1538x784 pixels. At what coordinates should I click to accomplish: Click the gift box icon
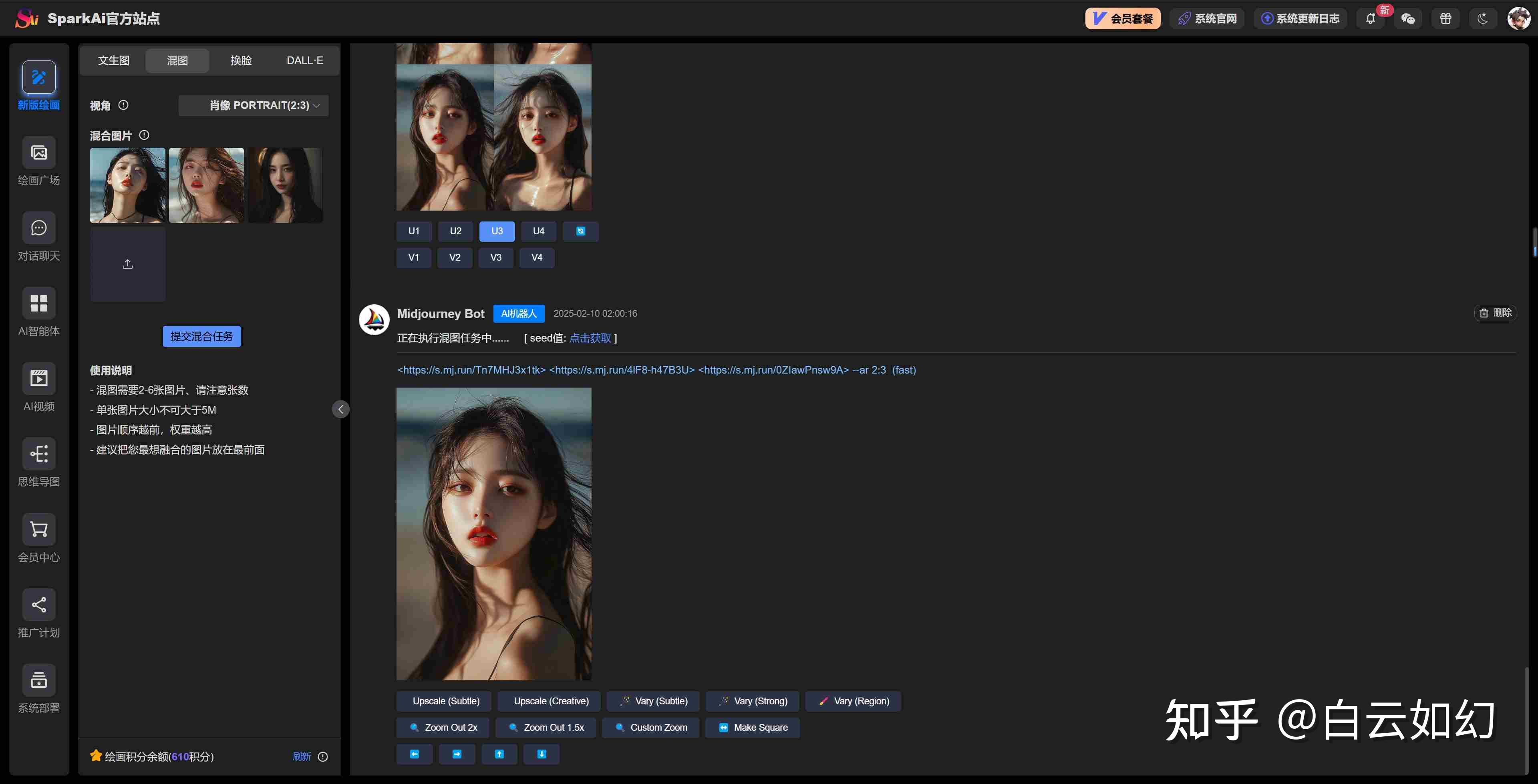[x=1445, y=18]
